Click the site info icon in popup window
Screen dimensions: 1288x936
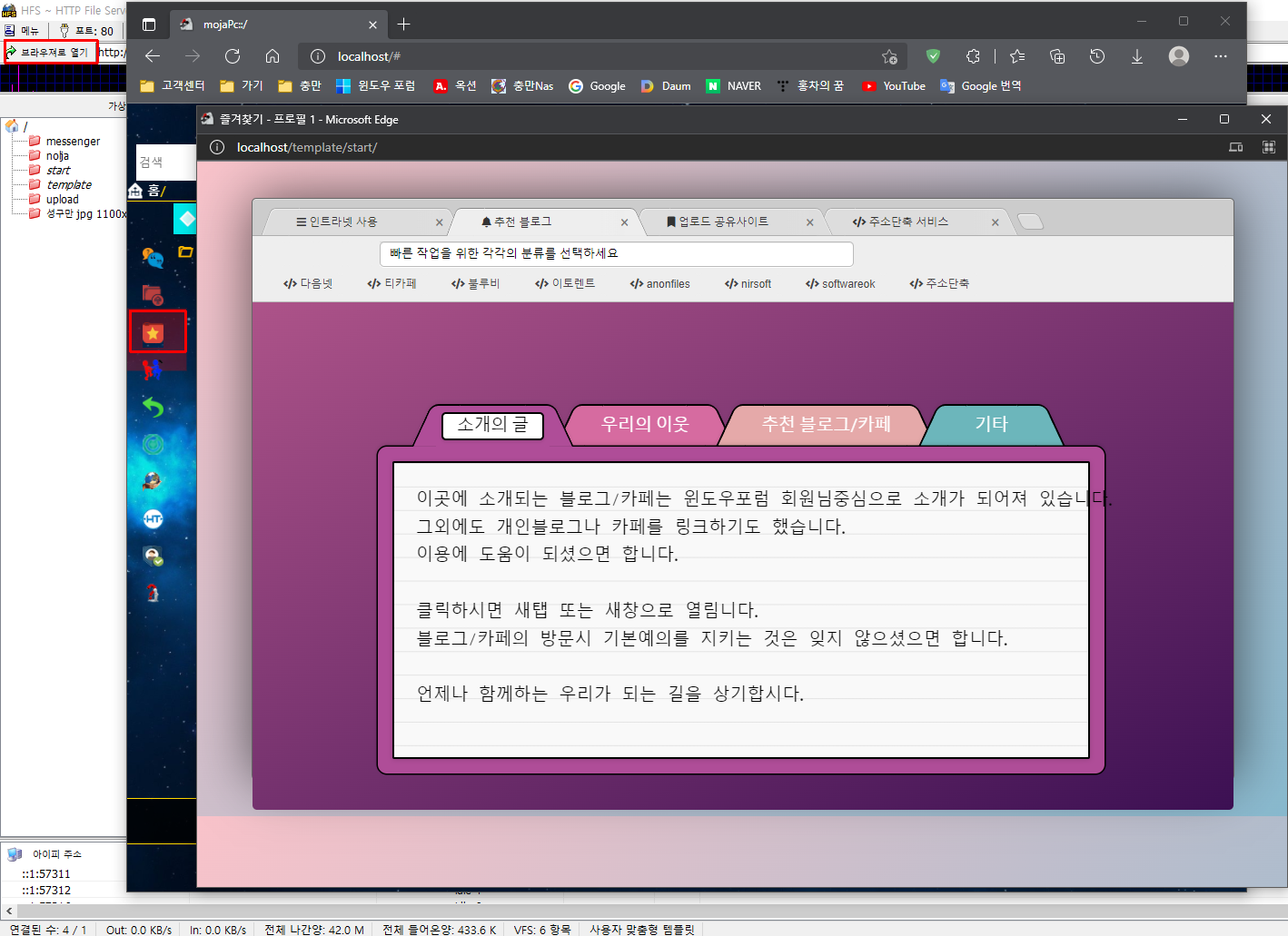[217, 147]
